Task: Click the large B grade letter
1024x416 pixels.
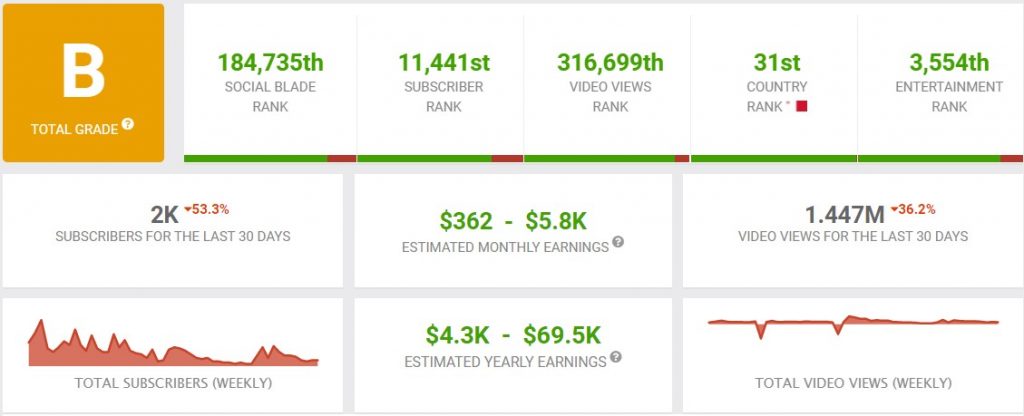Action: coord(84,71)
